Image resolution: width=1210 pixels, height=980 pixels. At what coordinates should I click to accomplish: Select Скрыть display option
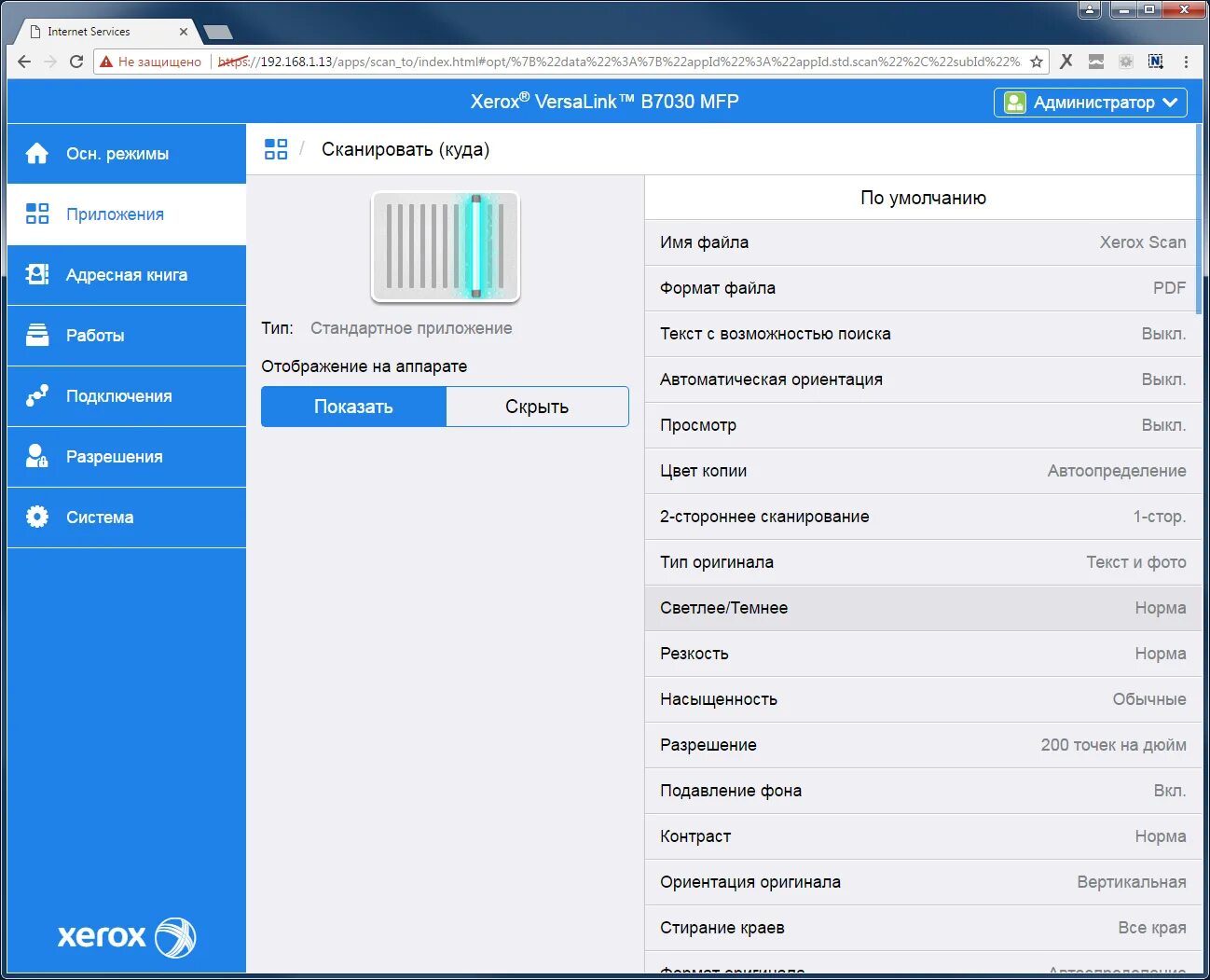[537, 407]
